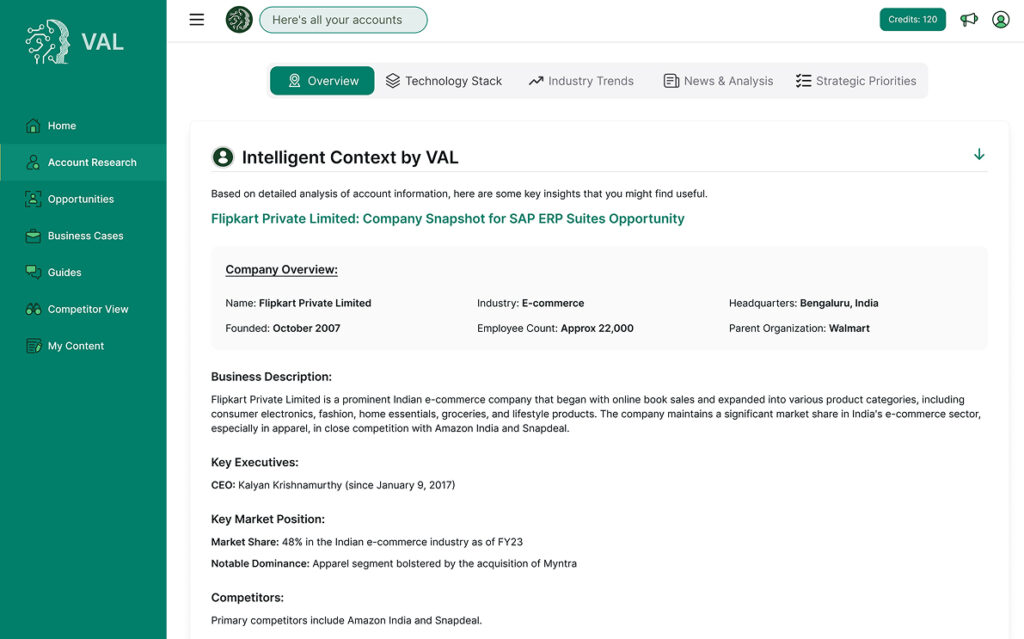Click the hamburger menu icon
The height and width of the screenshot is (639, 1024).
click(197, 20)
